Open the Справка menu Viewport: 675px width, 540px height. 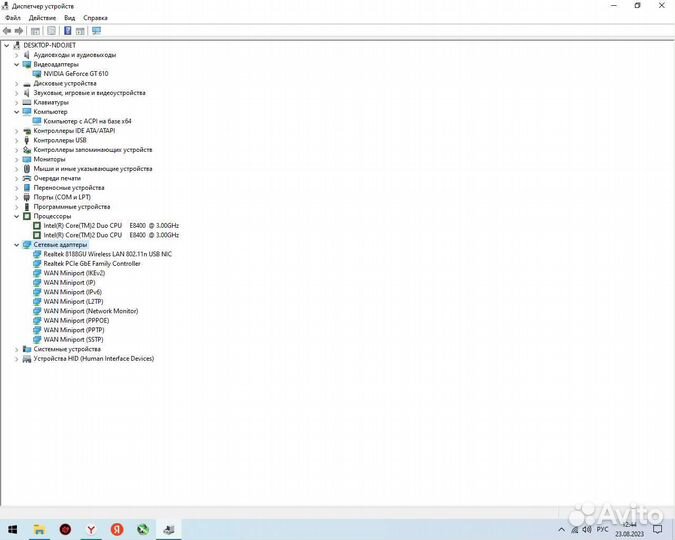coord(95,18)
